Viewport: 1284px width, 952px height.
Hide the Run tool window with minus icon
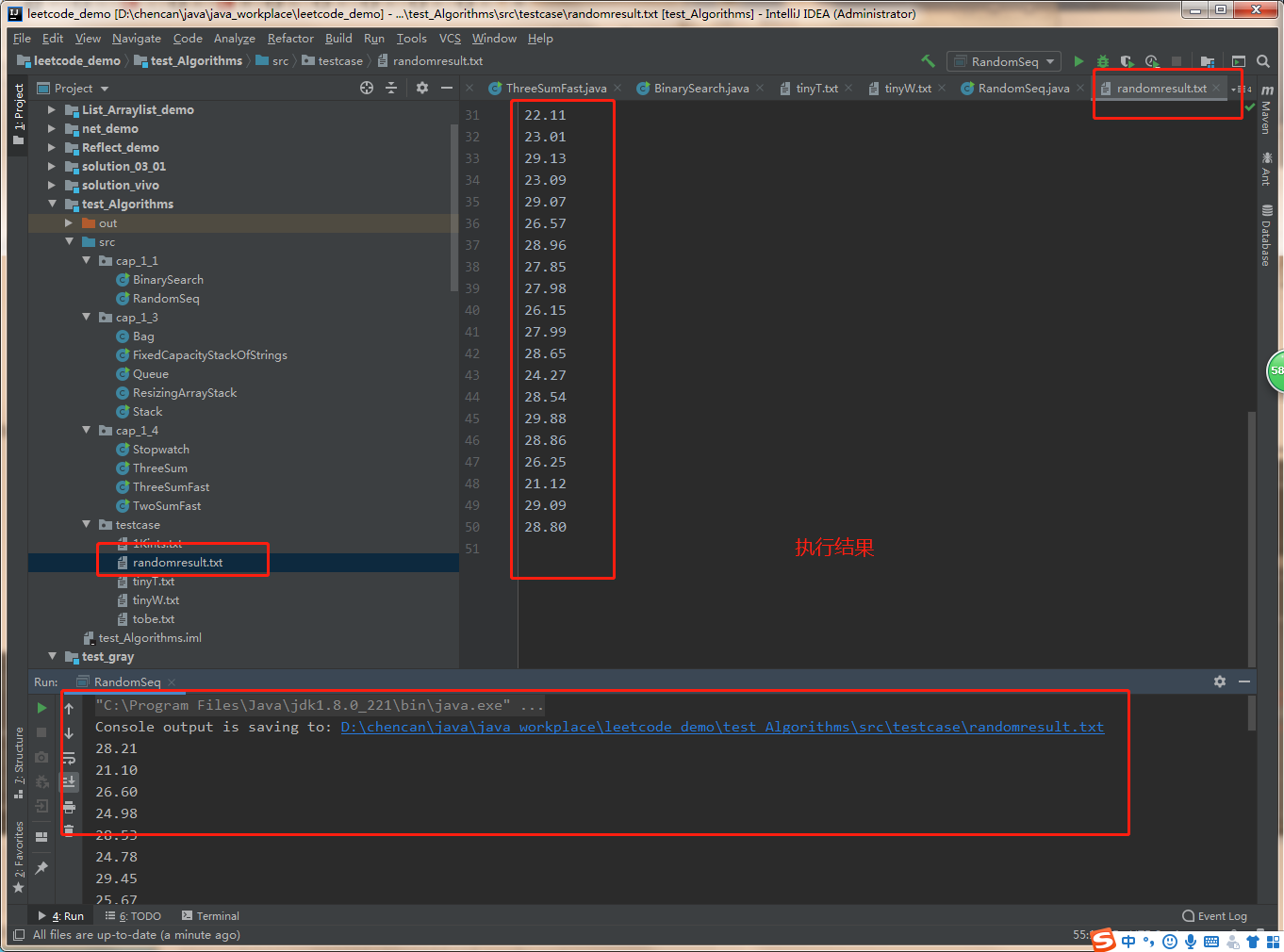point(1244,681)
